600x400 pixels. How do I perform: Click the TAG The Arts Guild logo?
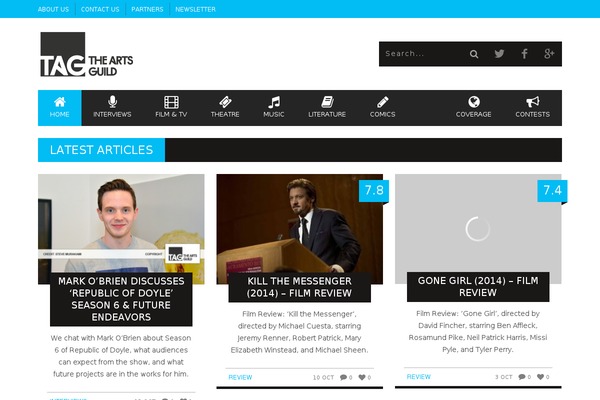pos(87,54)
